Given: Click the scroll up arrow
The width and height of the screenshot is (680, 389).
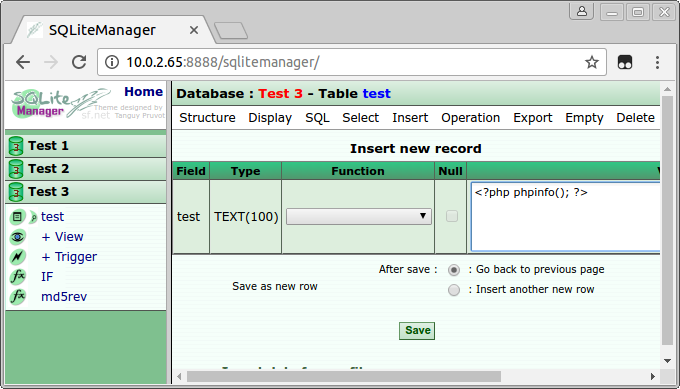Looking at the screenshot, I should tap(667, 89).
